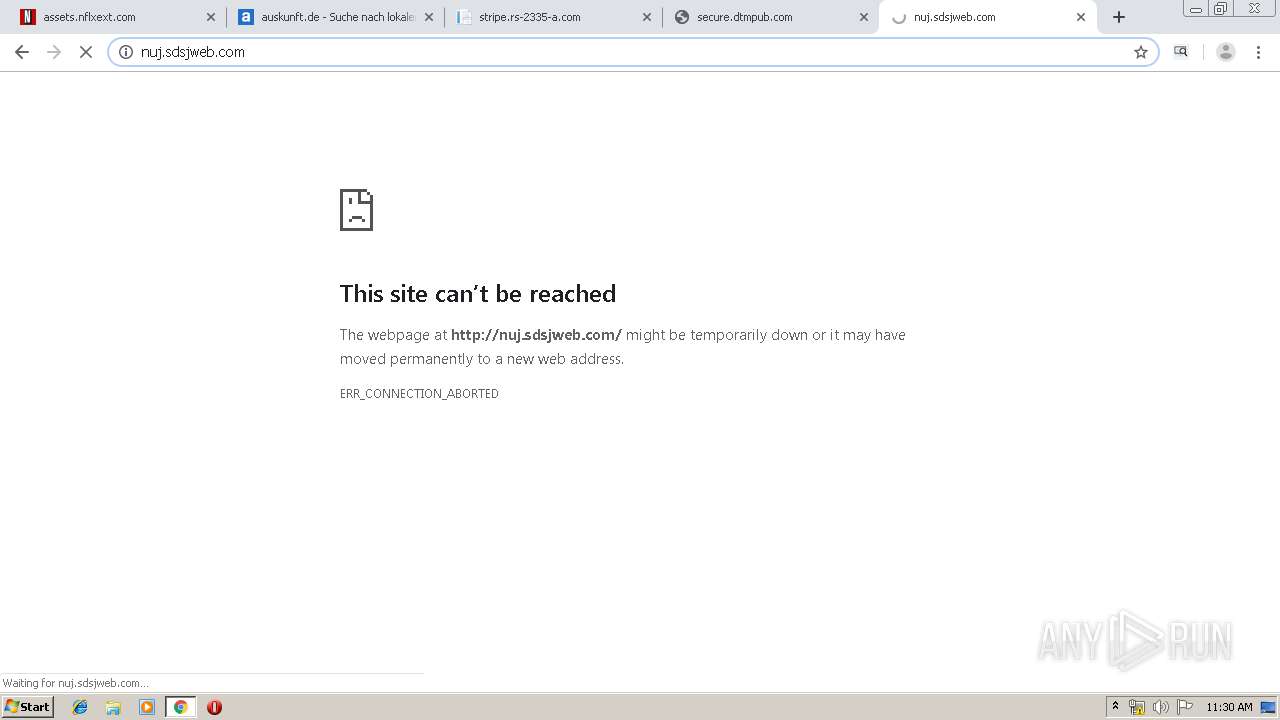This screenshot has height=720, width=1280.
Task: Close the assets.nflxext.com tab
Action: [211, 17]
